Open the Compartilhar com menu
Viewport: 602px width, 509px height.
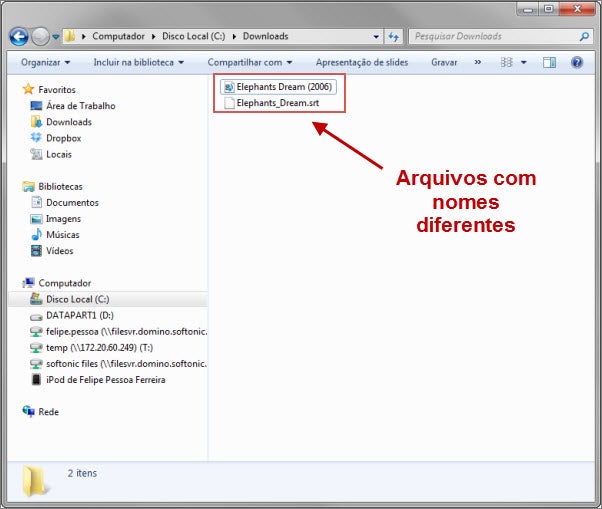(249, 62)
